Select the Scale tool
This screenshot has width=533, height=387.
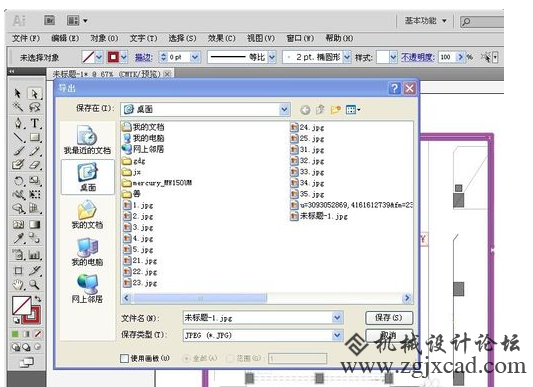pyautogui.click(x=35, y=180)
